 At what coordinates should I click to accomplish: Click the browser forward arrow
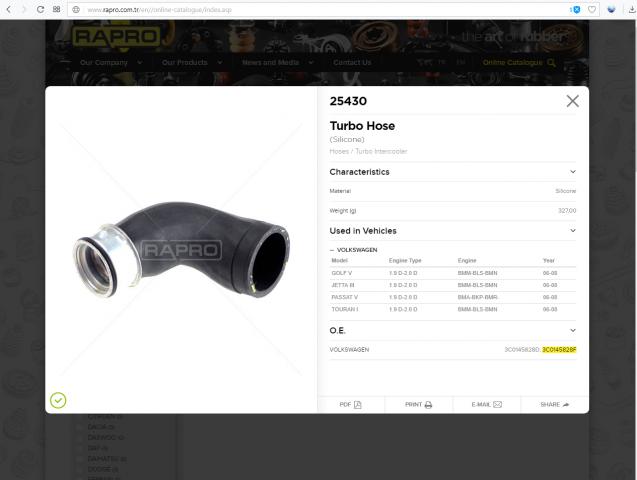(x=24, y=9)
